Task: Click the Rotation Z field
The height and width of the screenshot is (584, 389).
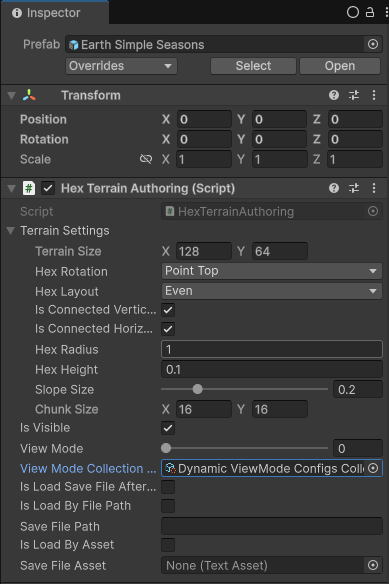Action: pyautogui.click(x=355, y=139)
